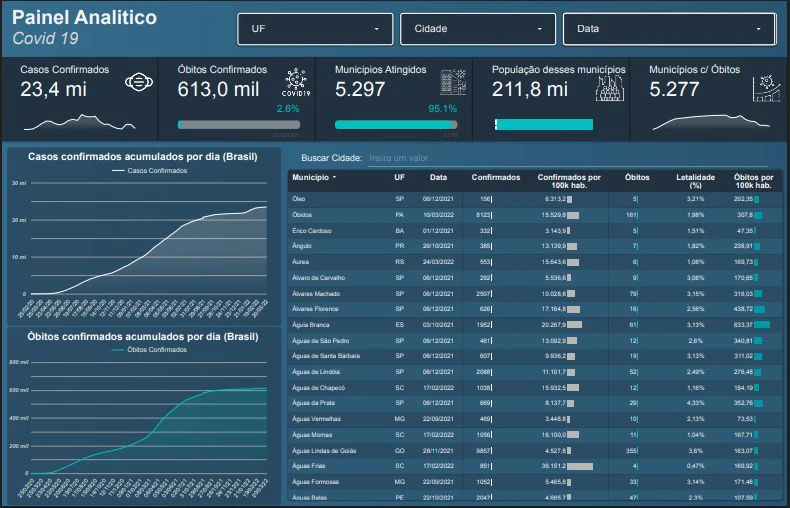The width and height of the screenshot is (790, 508).
Task: Open the UF dropdown filter
Action: point(315,29)
